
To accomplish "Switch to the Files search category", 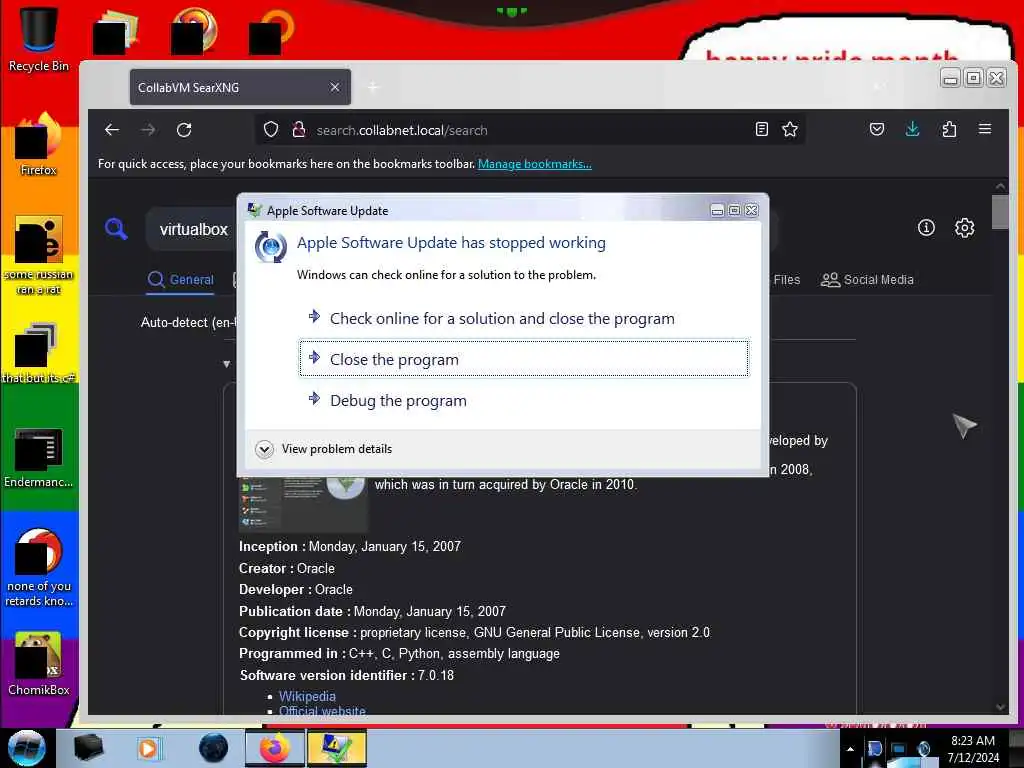I will point(786,280).
